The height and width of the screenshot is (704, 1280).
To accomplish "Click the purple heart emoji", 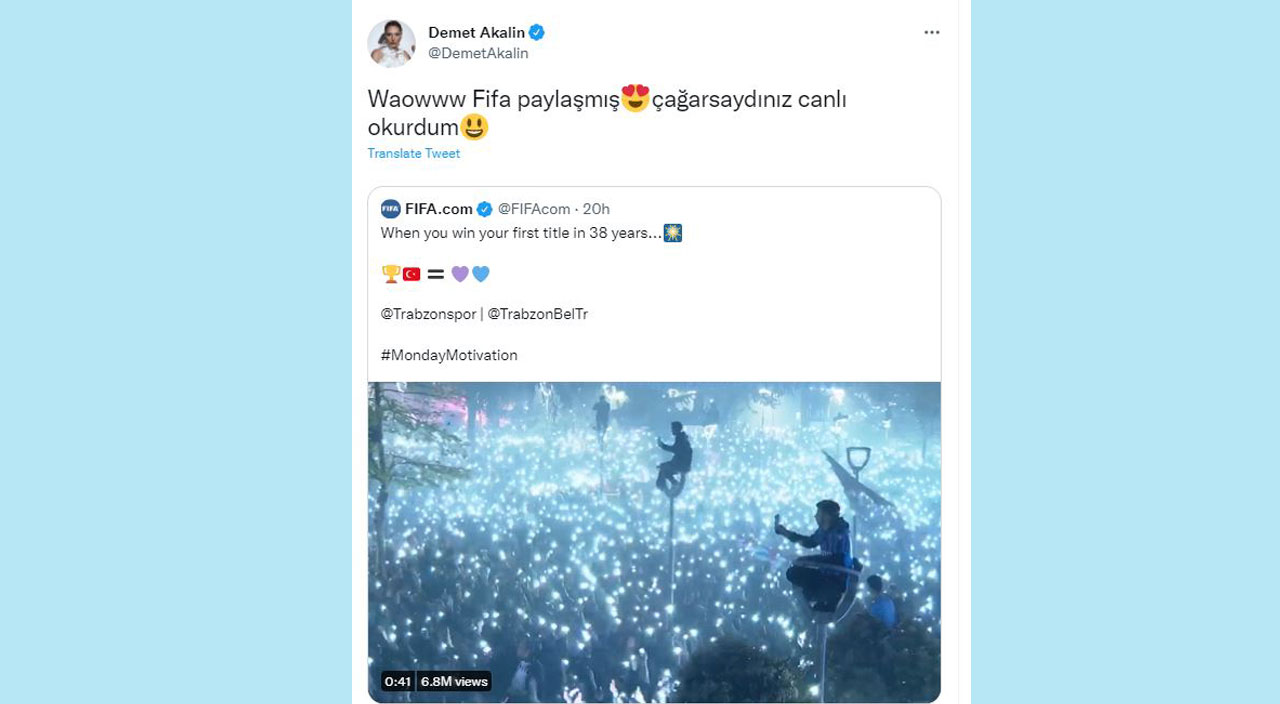I will [460, 273].
